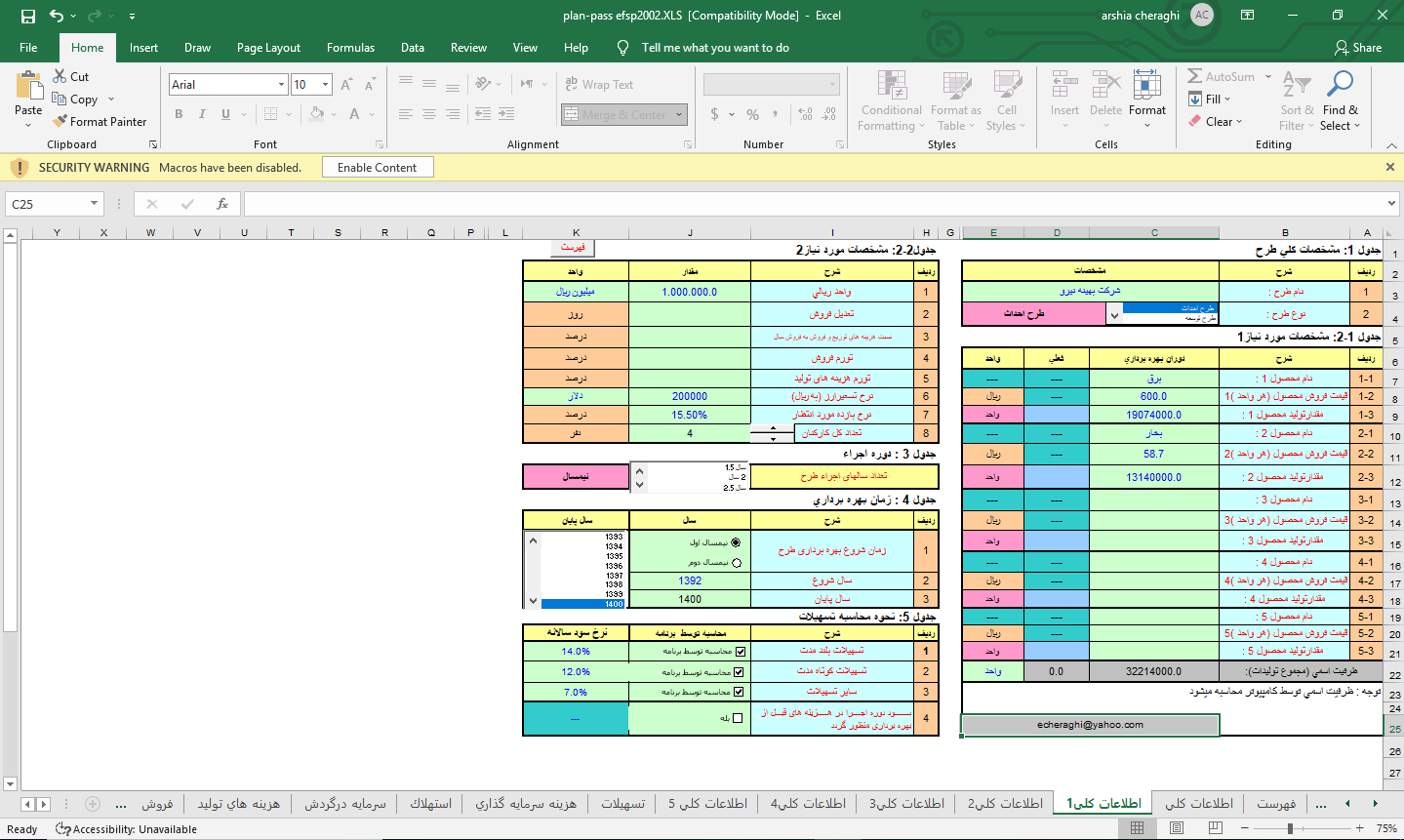Open the Data ribbon tab

click(x=413, y=48)
